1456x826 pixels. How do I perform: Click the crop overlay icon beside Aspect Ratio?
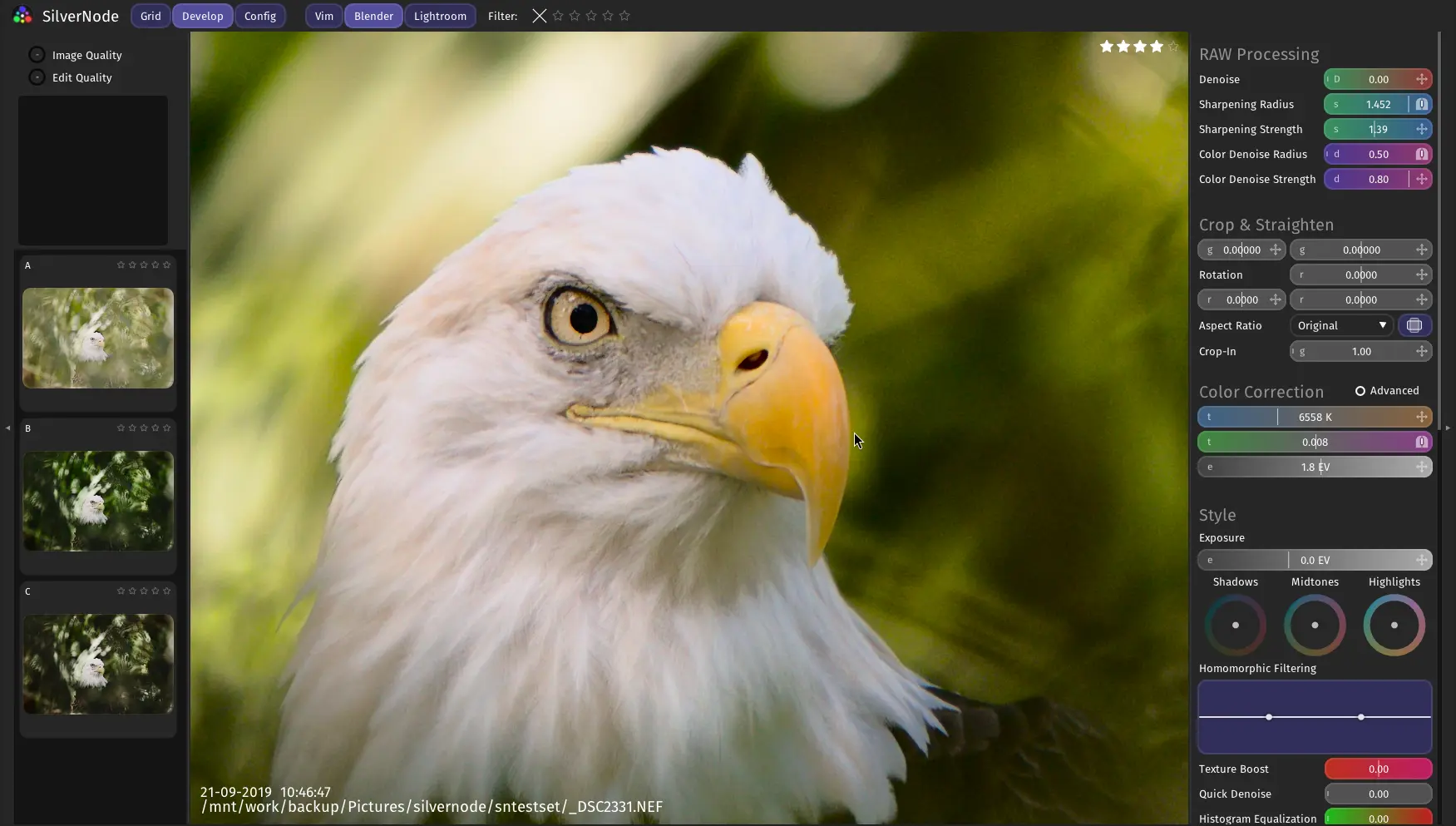(1415, 325)
